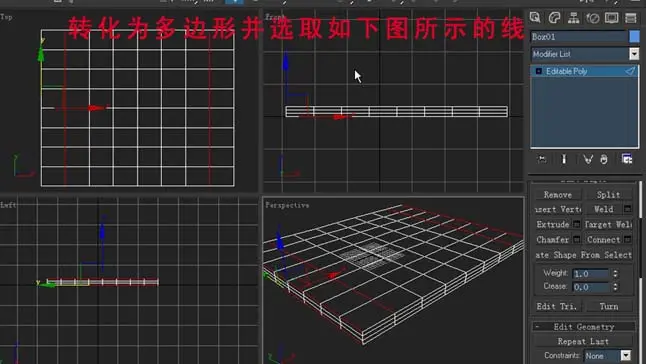Screen dimensions: 646x364
Task: Click the Crease spinner arrows
Action: (615, 287)
